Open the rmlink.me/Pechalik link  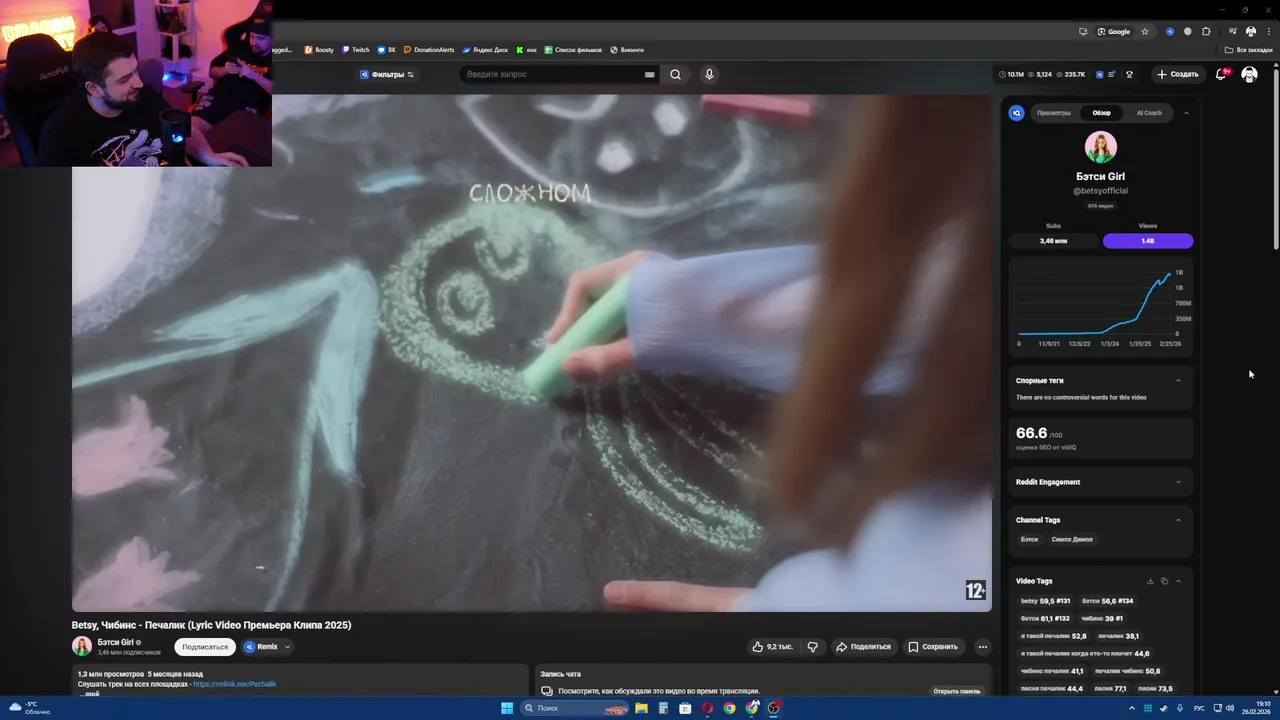[x=234, y=684]
